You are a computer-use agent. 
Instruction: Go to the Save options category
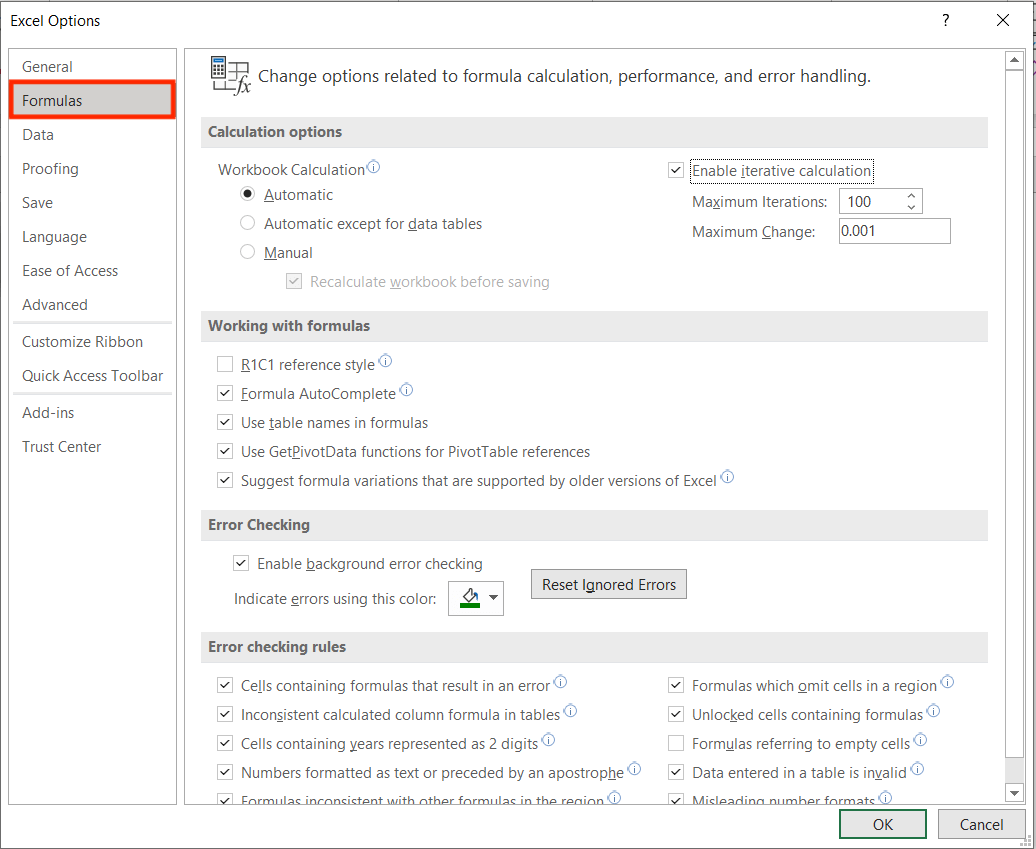click(x=92, y=203)
